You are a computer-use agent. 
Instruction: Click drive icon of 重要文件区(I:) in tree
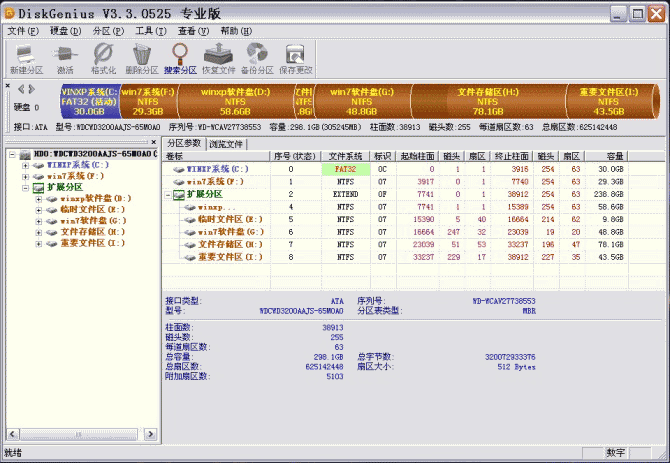coord(52,243)
